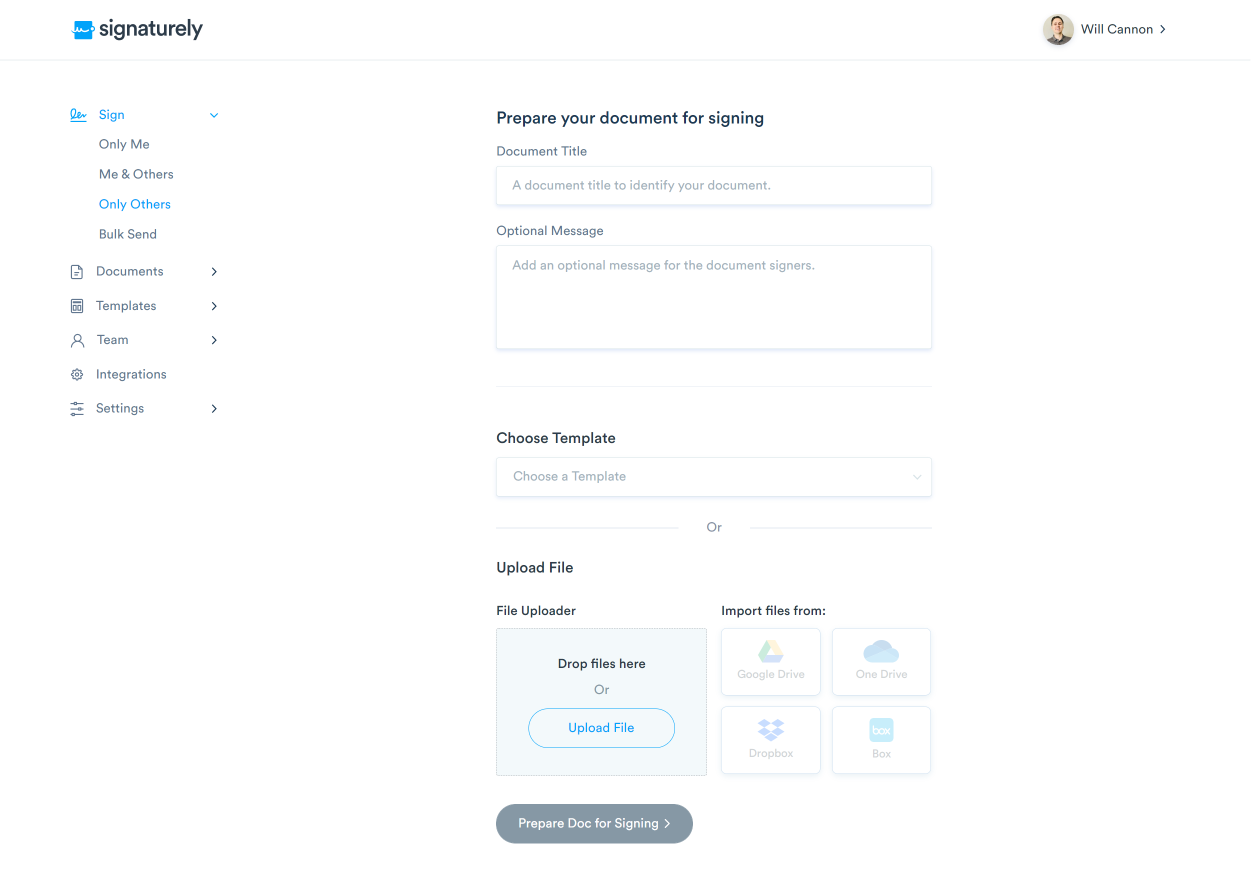This screenshot has height=878, width=1251.
Task: Click the Documents file icon
Action: (77, 272)
